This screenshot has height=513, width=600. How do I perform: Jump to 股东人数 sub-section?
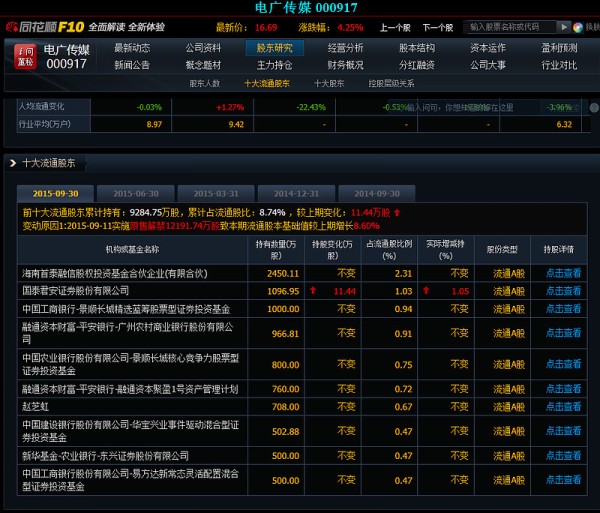[x=205, y=83]
